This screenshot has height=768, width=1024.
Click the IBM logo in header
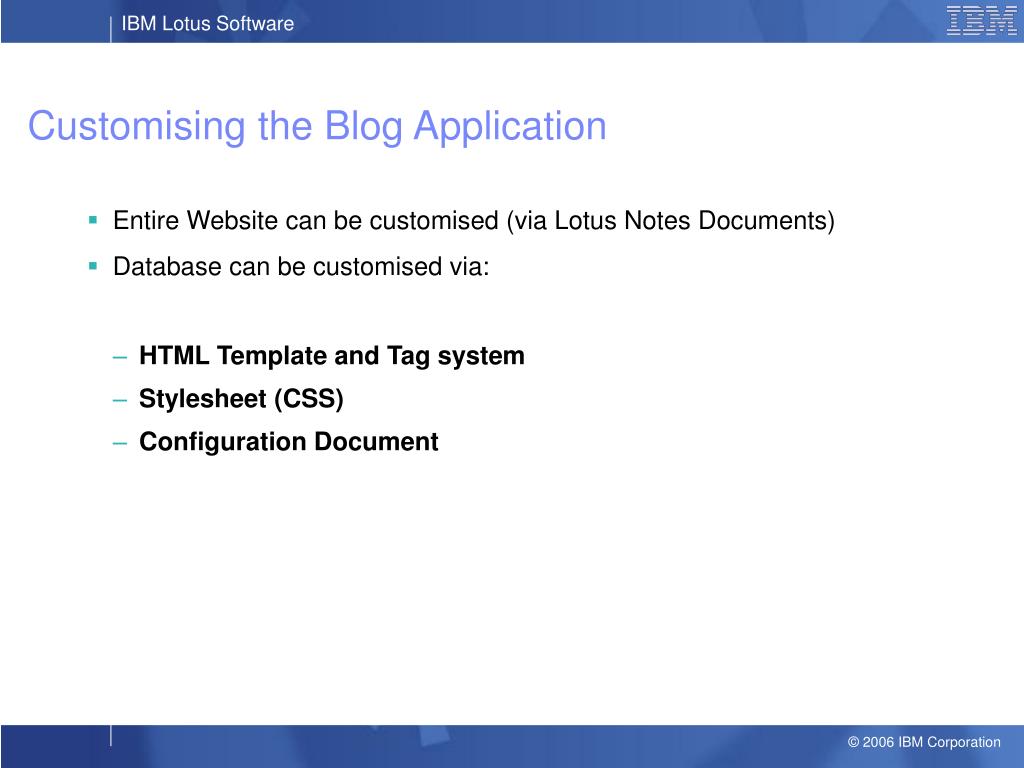(982, 20)
